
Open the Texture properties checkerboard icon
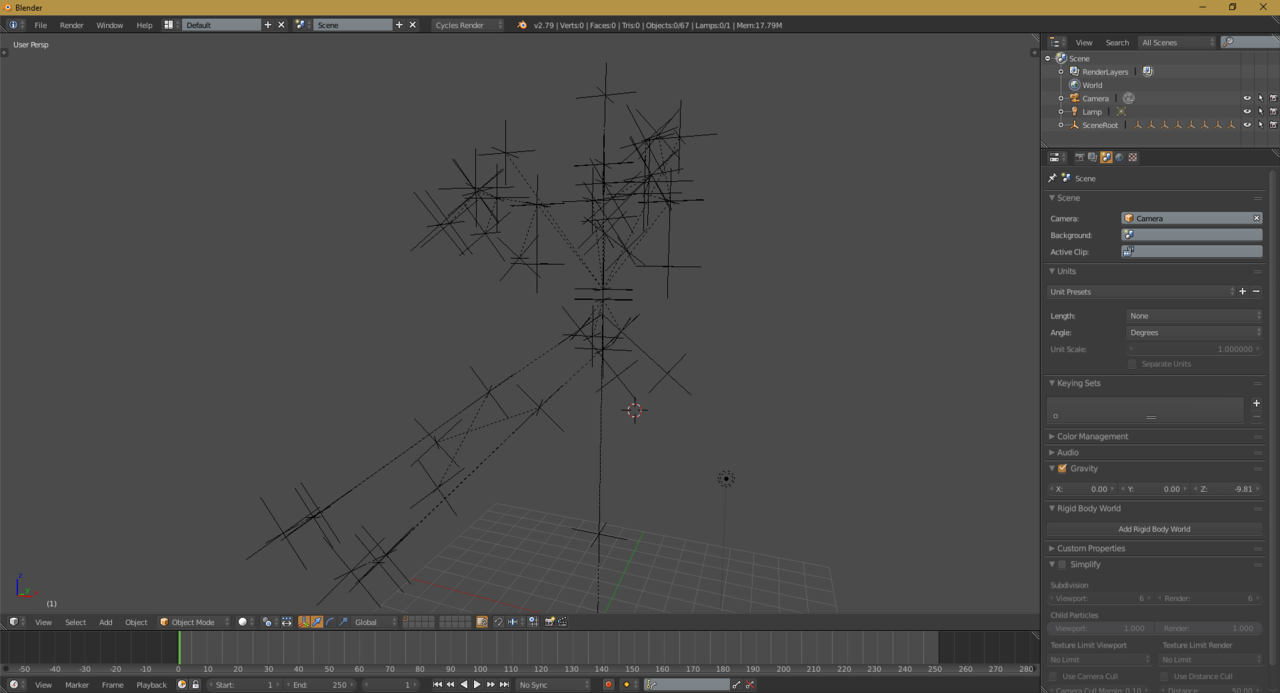[1132, 157]
